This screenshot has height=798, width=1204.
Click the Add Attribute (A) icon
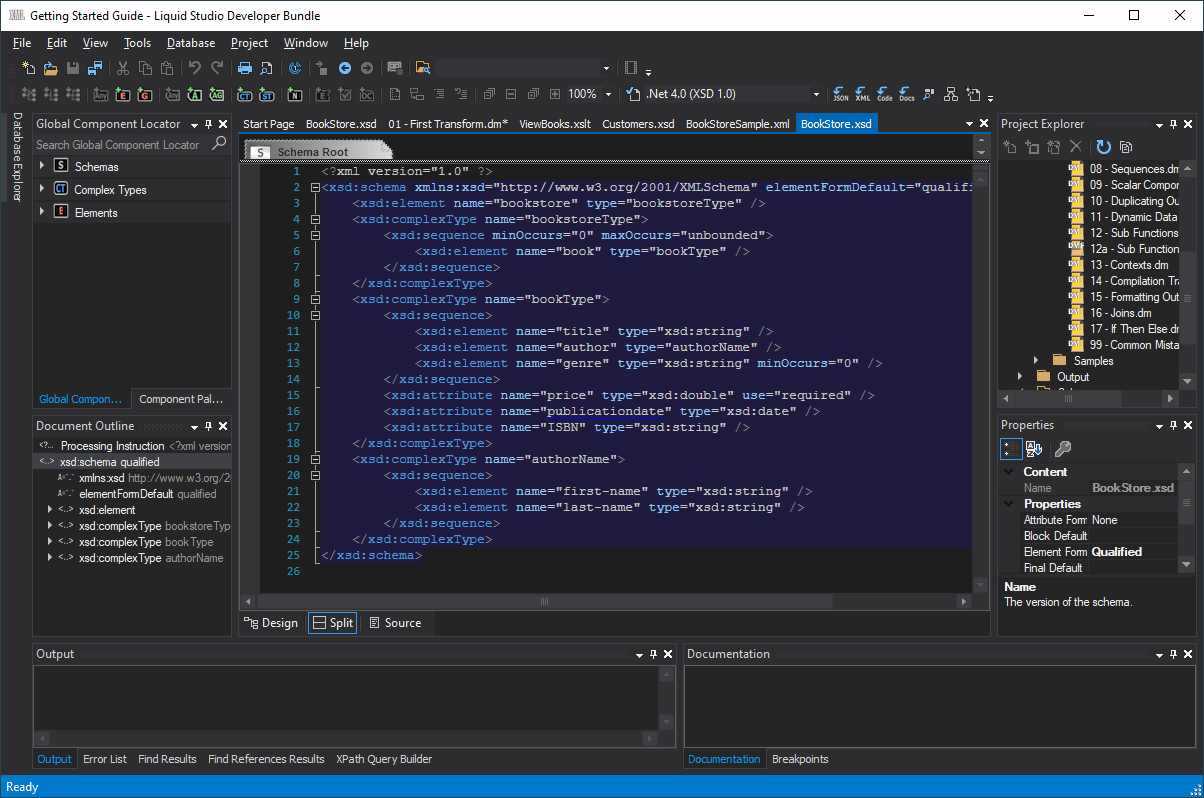(195, 94)
